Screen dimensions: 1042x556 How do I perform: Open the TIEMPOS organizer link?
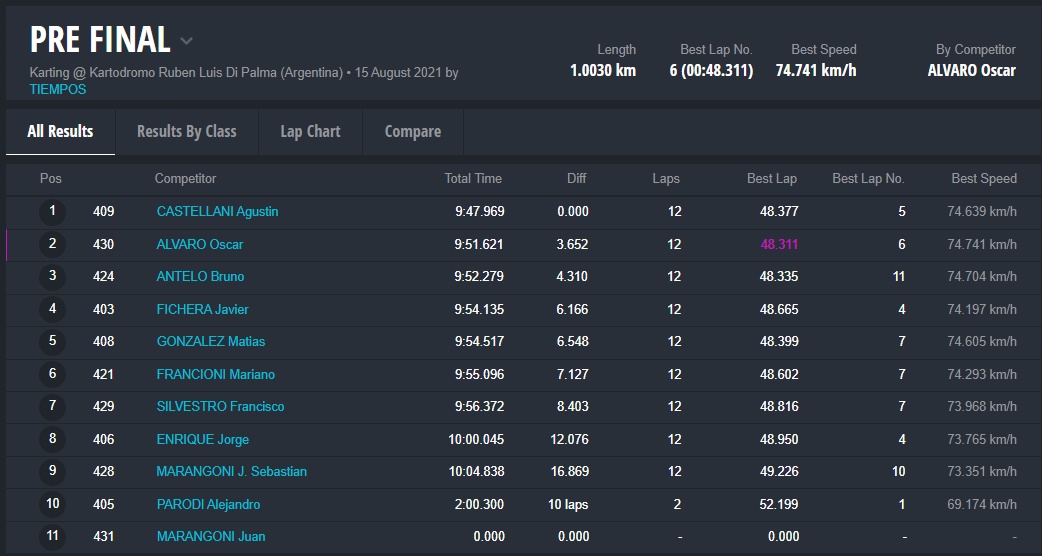[58, 89]
